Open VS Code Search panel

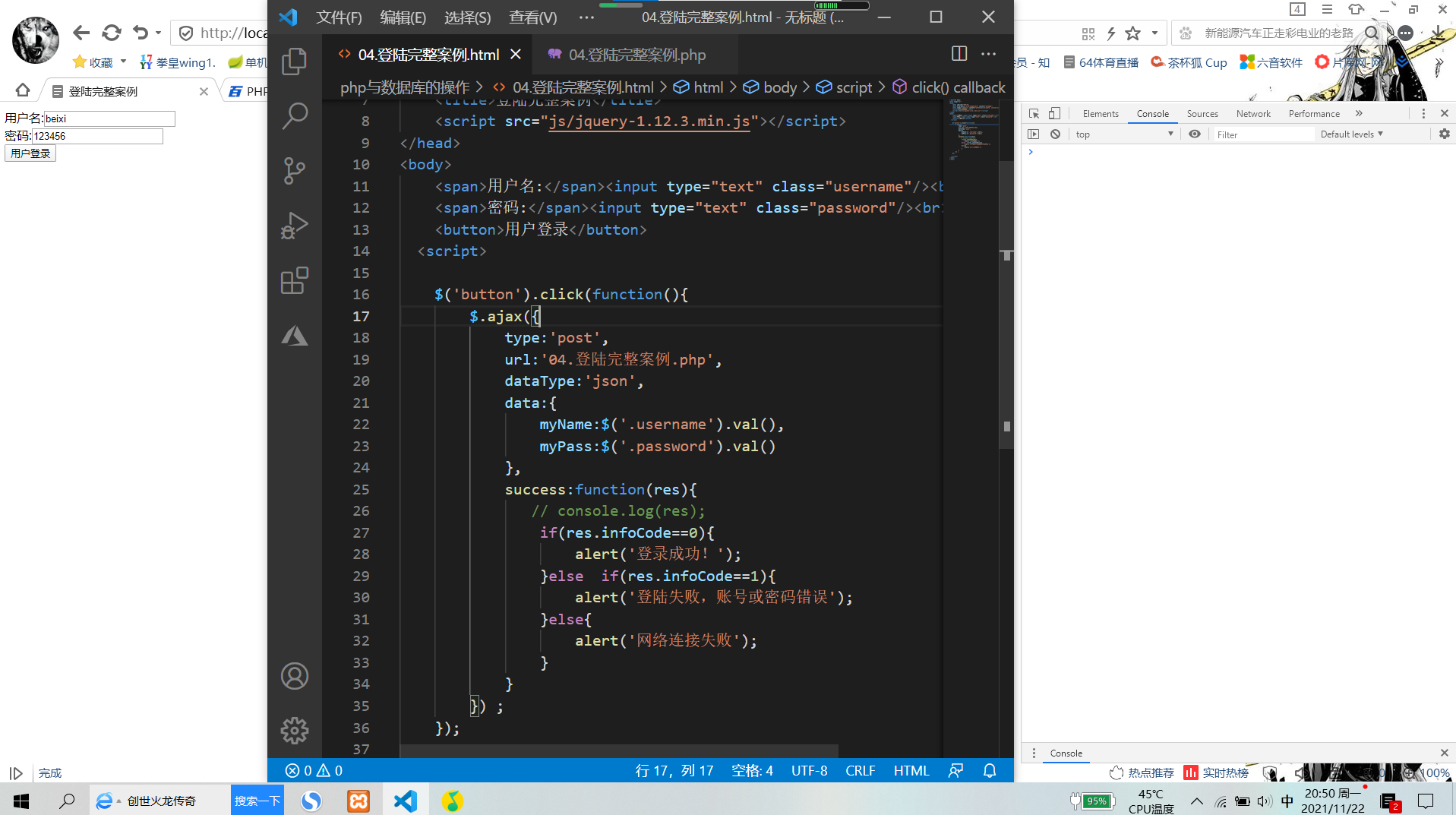coord(294,115)
